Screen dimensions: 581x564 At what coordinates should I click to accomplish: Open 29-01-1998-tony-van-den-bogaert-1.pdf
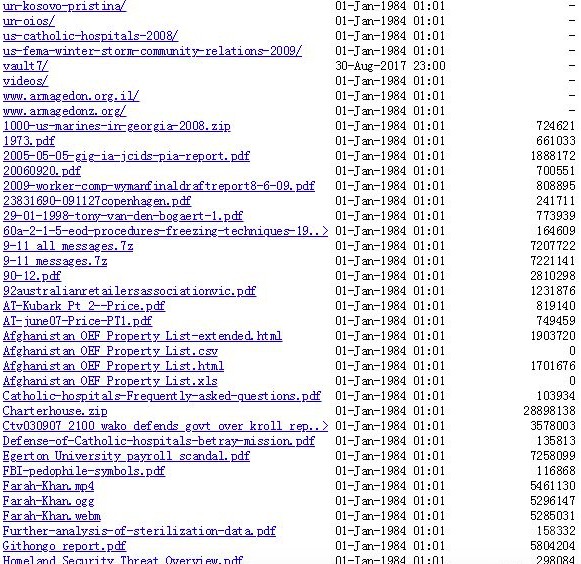coord(123,216)
